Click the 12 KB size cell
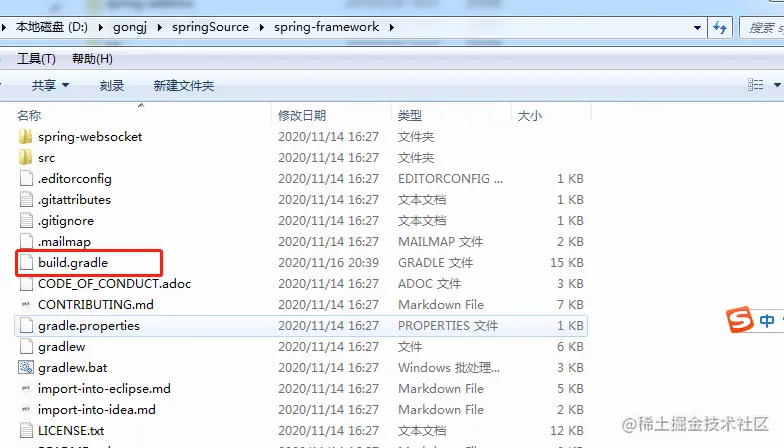 (567, 430)
